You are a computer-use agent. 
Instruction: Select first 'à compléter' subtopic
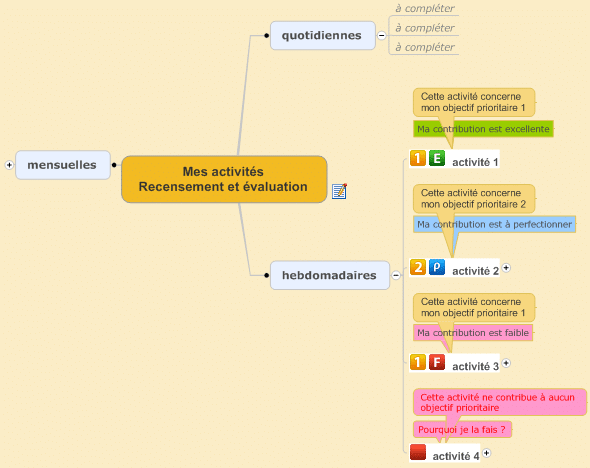click(x=424, y=8)
